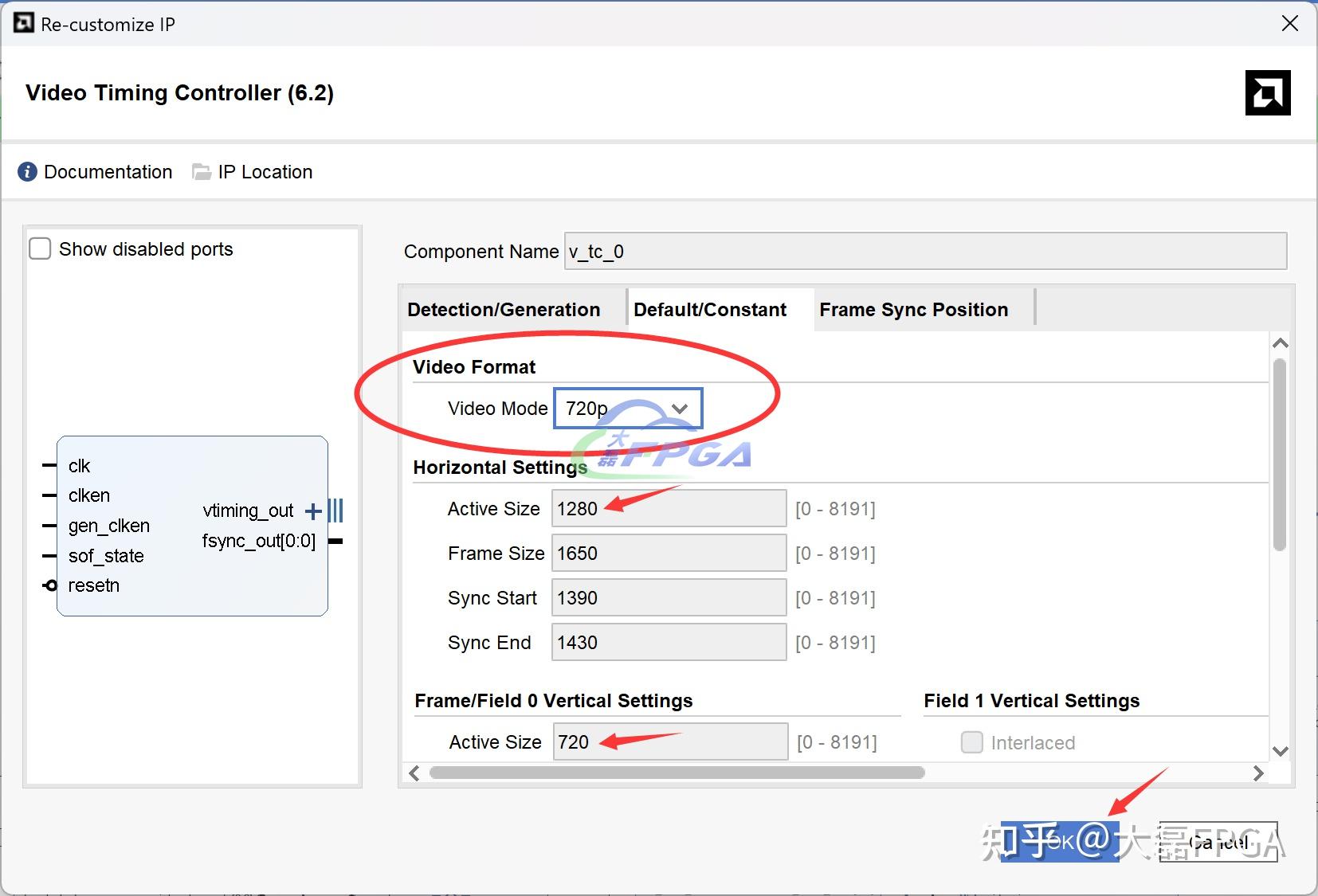The height and width of the screenshot is (896, 1318).
Task: Click the Documentation info icon
Action: click(x=27, y=172)
